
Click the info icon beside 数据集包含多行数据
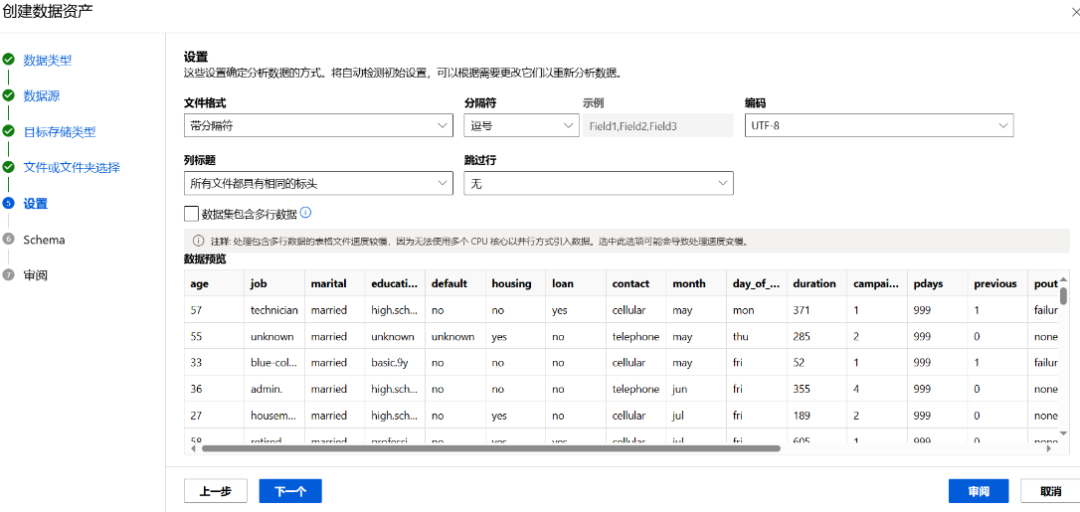tap(307, 212)
